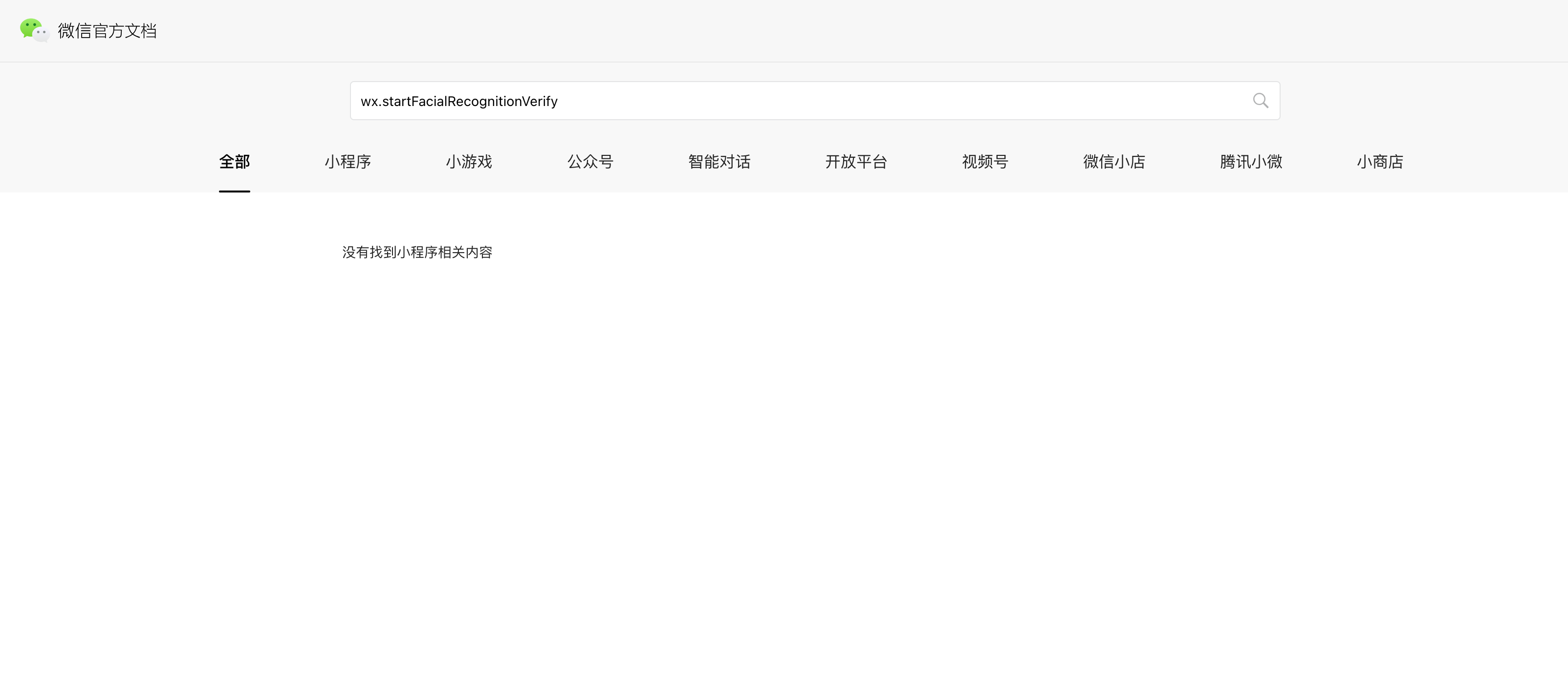Click the 没有找到小程序相关内容 message
The height and width of the screenshot is (682, 1568).
pos(417,253)
